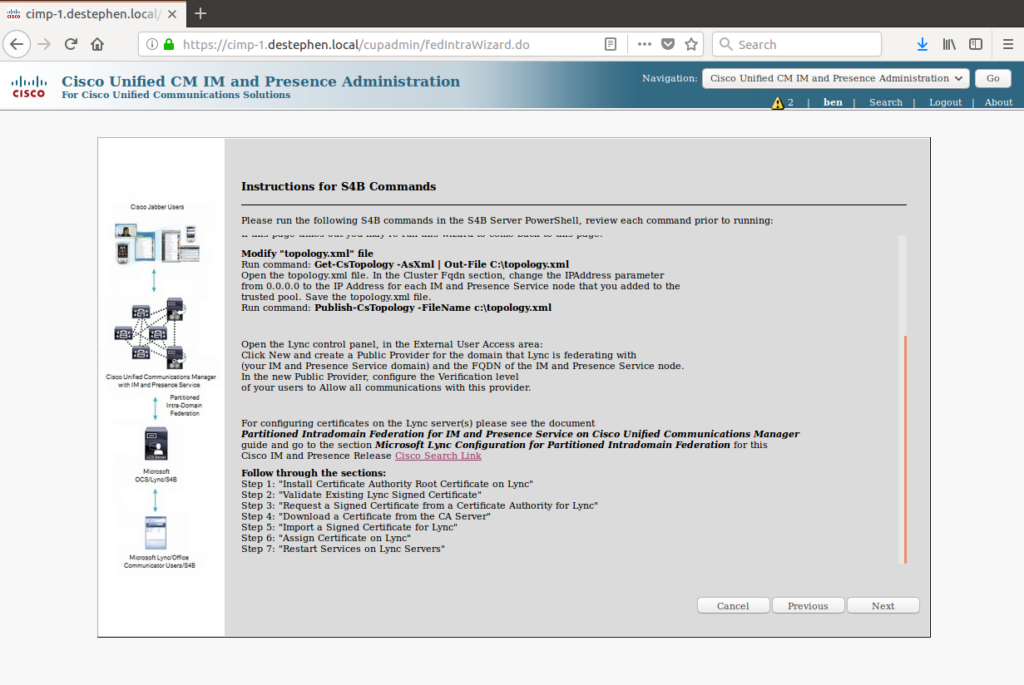This screenshot has height=685, width=1024.
Task: Open site information icon in address bar
Action: click(x=152, y=44)
